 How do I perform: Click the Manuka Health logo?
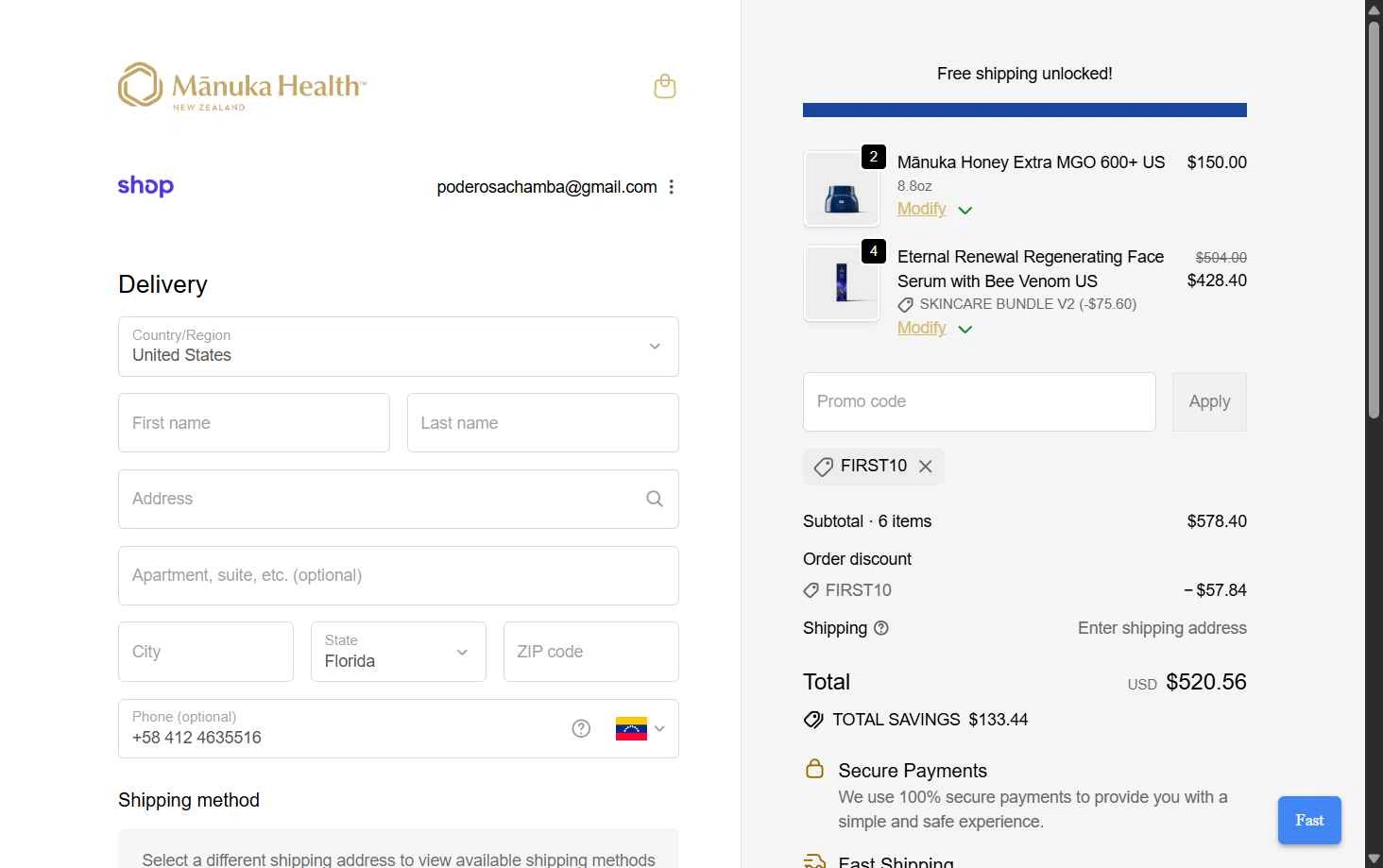[x=242, y=87]
